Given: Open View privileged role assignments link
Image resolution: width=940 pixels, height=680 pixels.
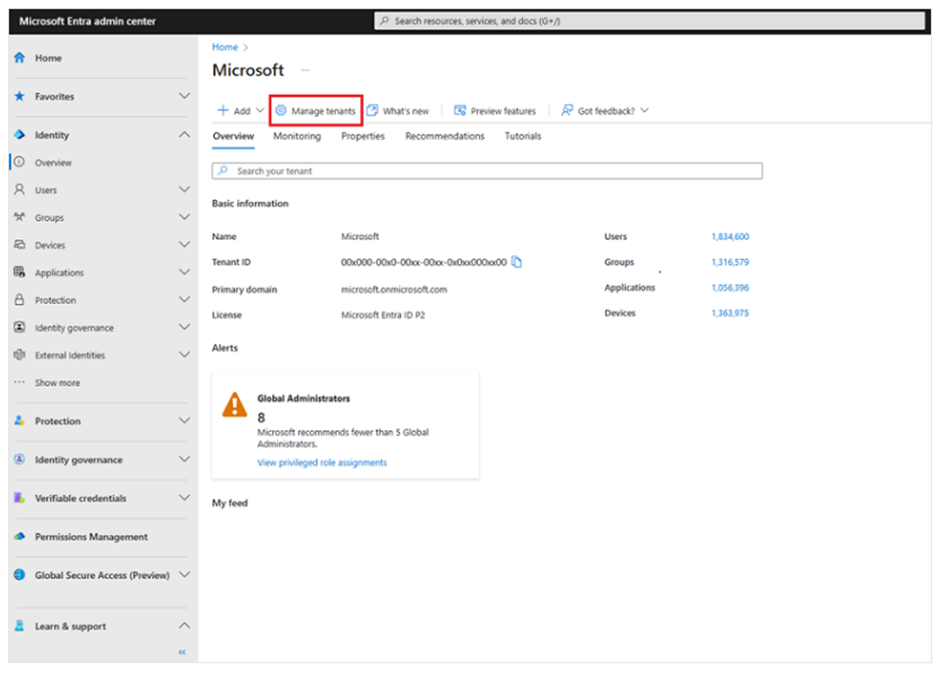Looking at the screenshot, I should (x=322, y=462).
